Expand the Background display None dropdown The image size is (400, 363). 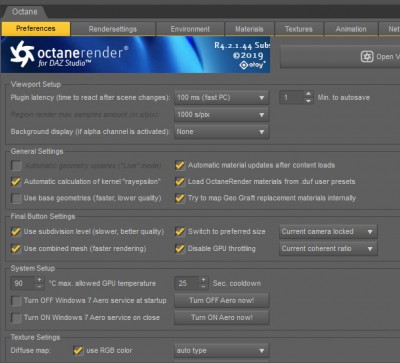222,132
